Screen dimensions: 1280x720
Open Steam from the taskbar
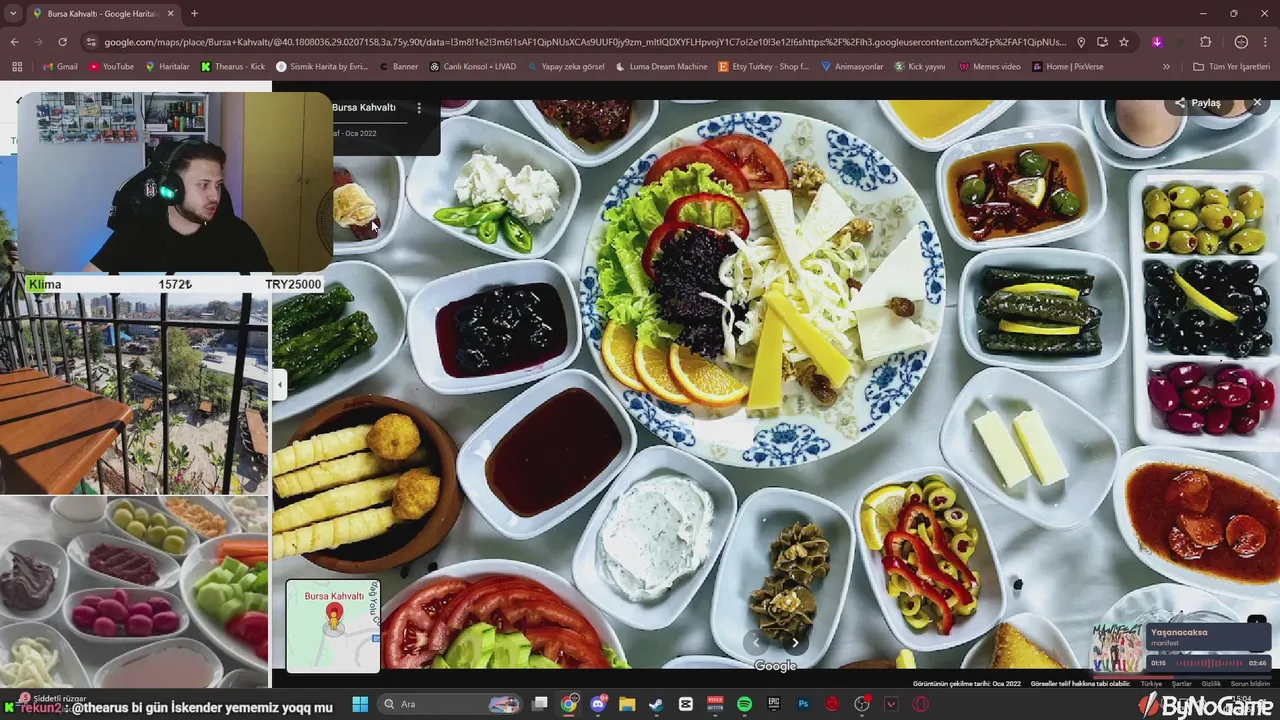(656, 704)
